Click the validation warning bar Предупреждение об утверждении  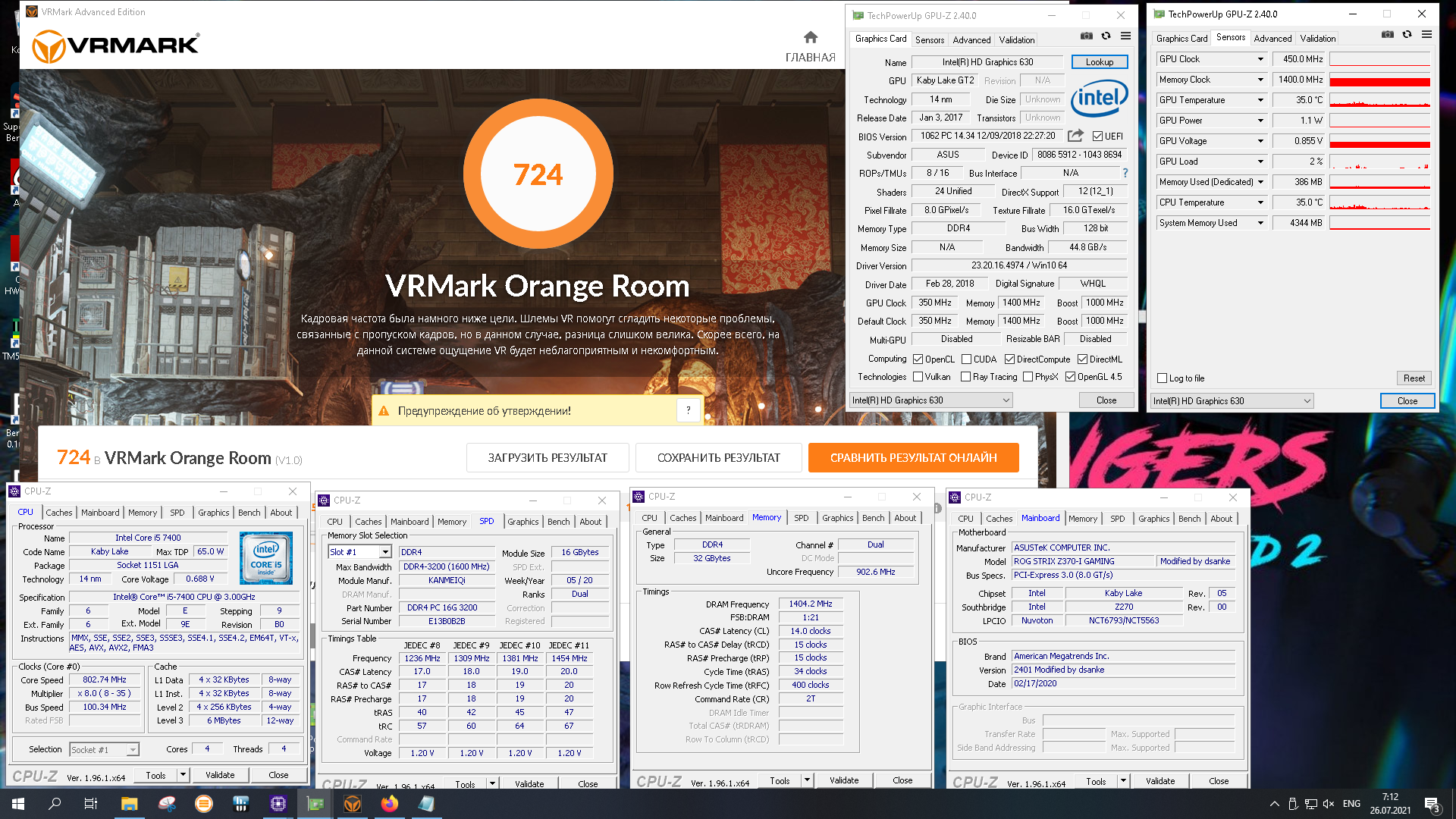(x=537, y=410)
